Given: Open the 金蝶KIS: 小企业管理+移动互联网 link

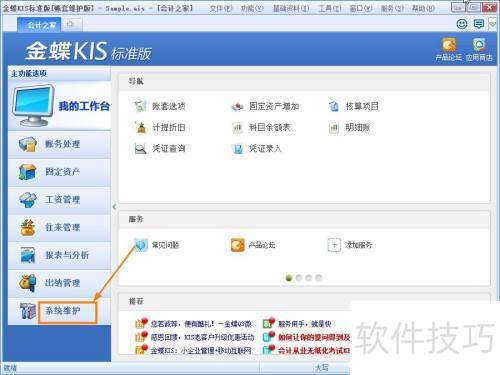Looking at the screenshot, I should coord(201,351).
